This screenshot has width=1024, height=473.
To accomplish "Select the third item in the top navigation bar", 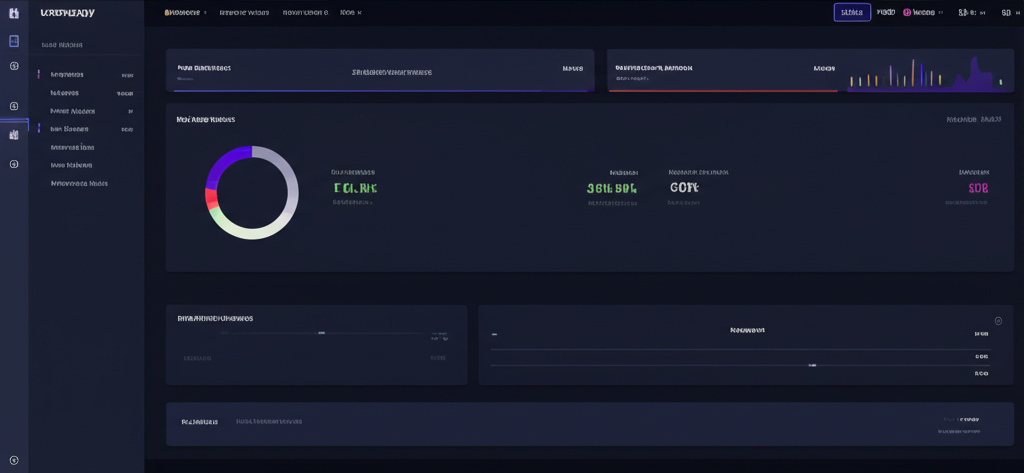I will (305, 13).
